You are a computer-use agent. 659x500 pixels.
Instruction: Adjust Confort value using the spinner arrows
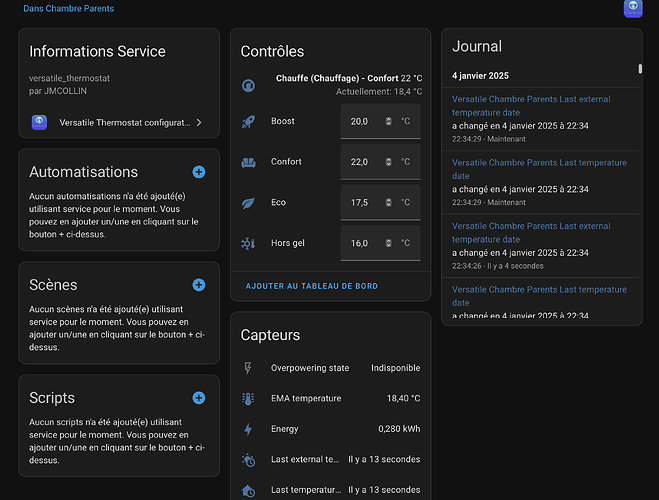tap(388, 162)
